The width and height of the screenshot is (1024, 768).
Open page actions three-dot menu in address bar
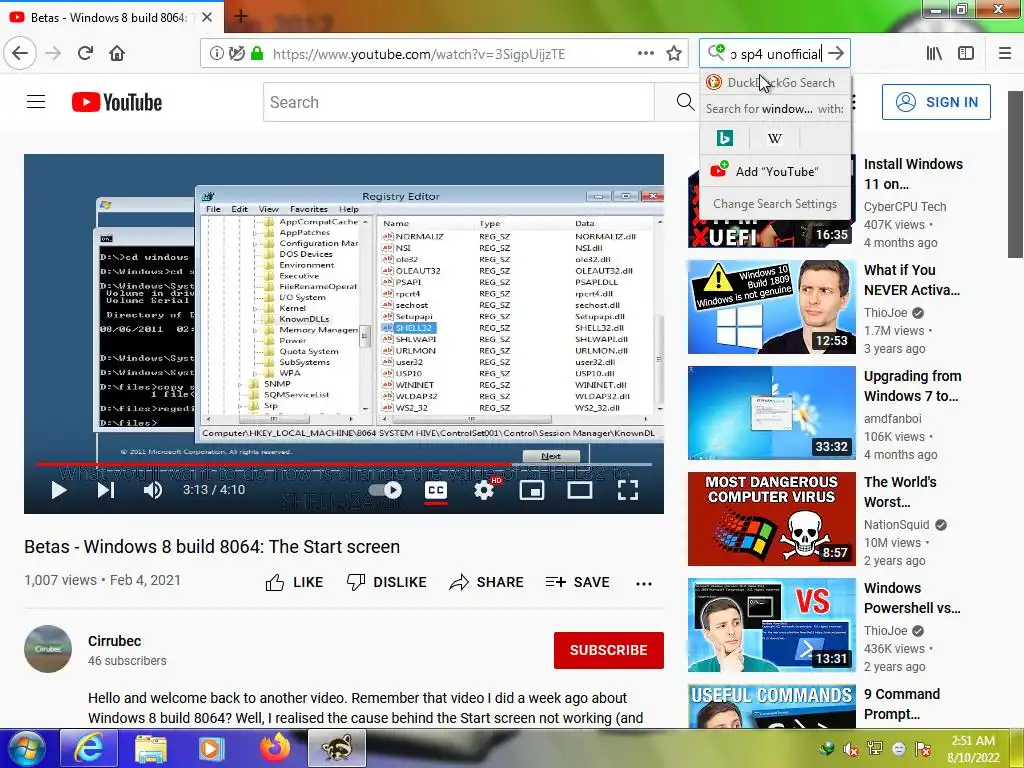click(x=645, y=54)
